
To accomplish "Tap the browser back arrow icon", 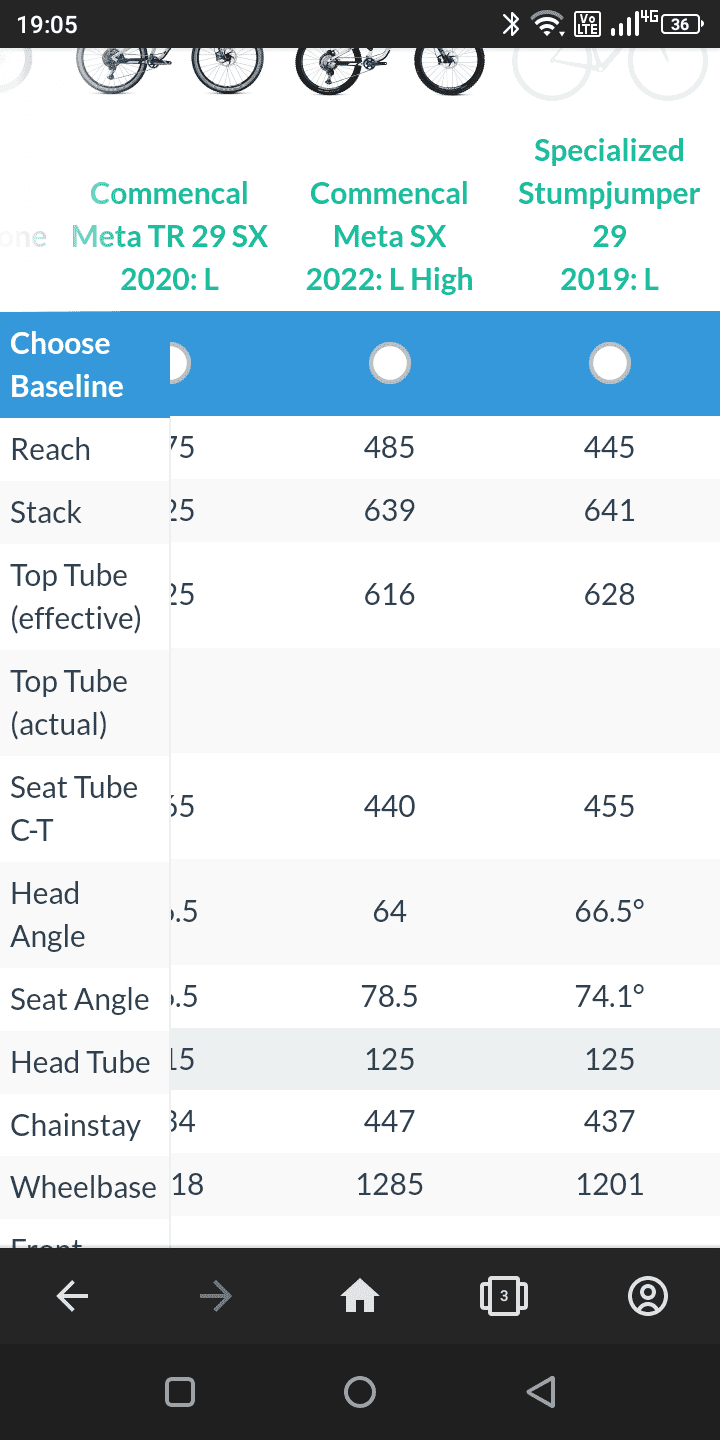I will point(72,1297).
